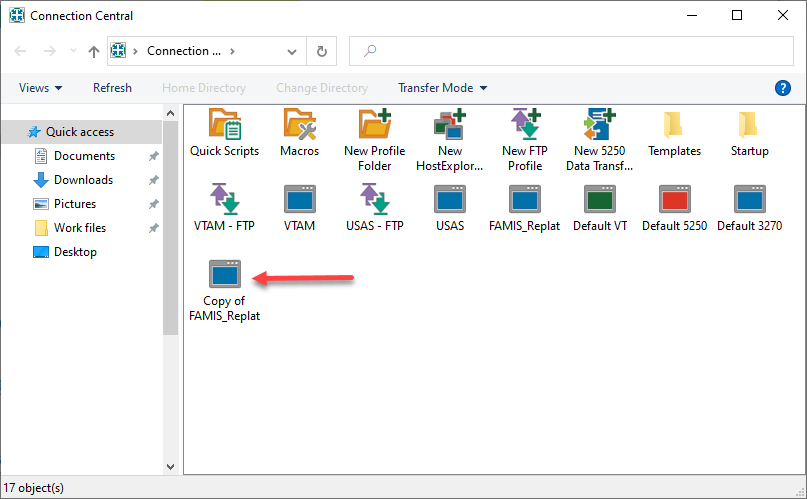Open Desktop in the navigation pane
This screenshot has width=807, height=499.
(75, 252)
